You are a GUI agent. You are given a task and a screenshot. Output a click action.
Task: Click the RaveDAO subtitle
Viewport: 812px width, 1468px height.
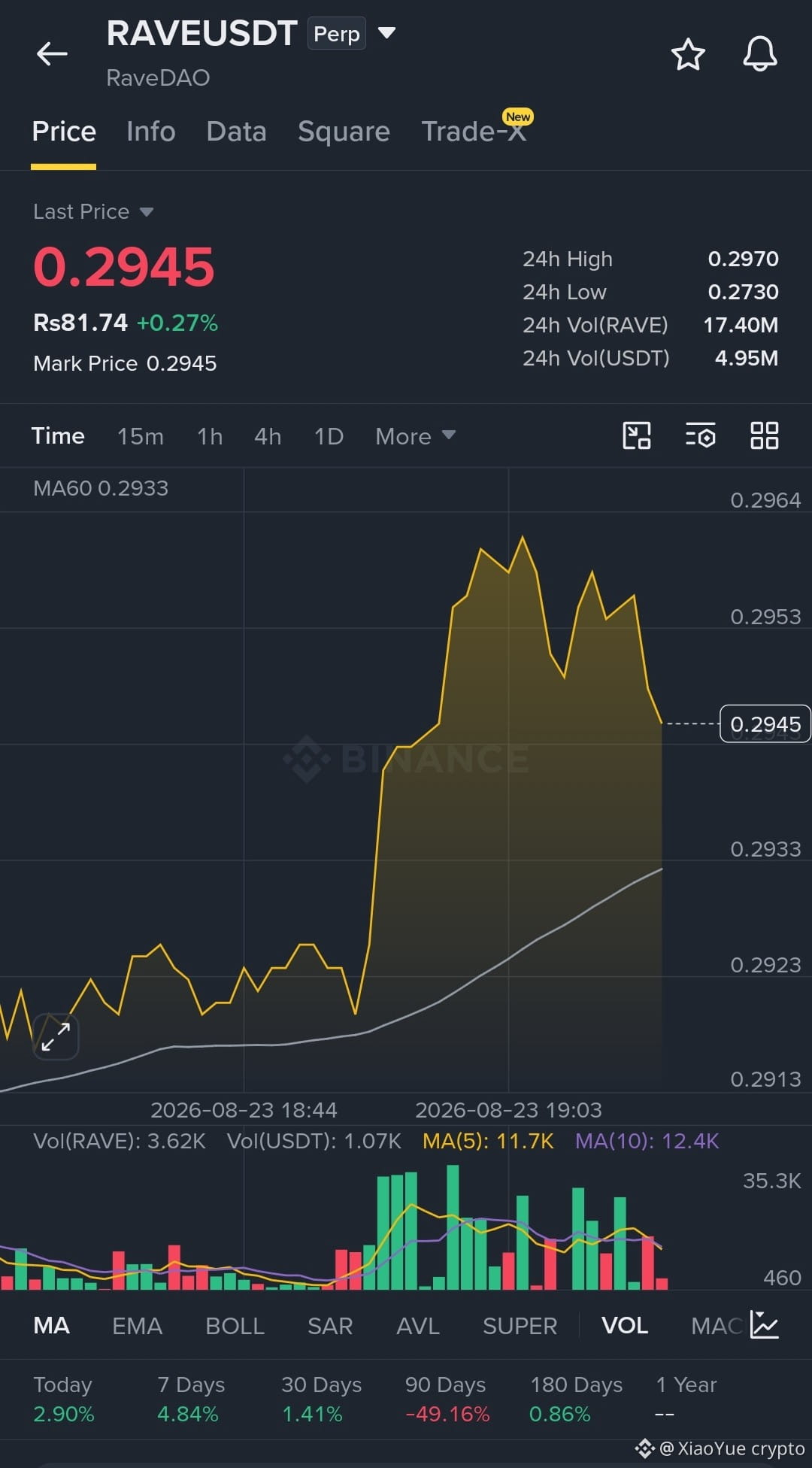[158, 77]
